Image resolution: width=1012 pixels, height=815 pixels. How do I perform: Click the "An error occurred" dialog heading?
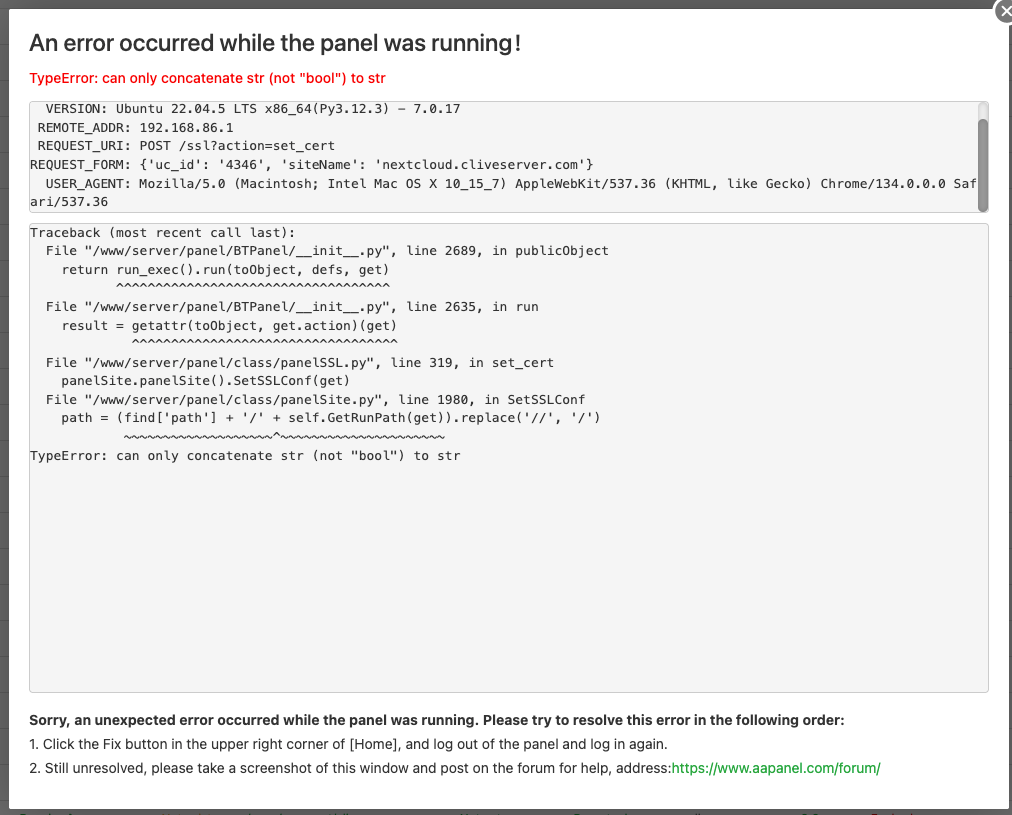[275, 43]
